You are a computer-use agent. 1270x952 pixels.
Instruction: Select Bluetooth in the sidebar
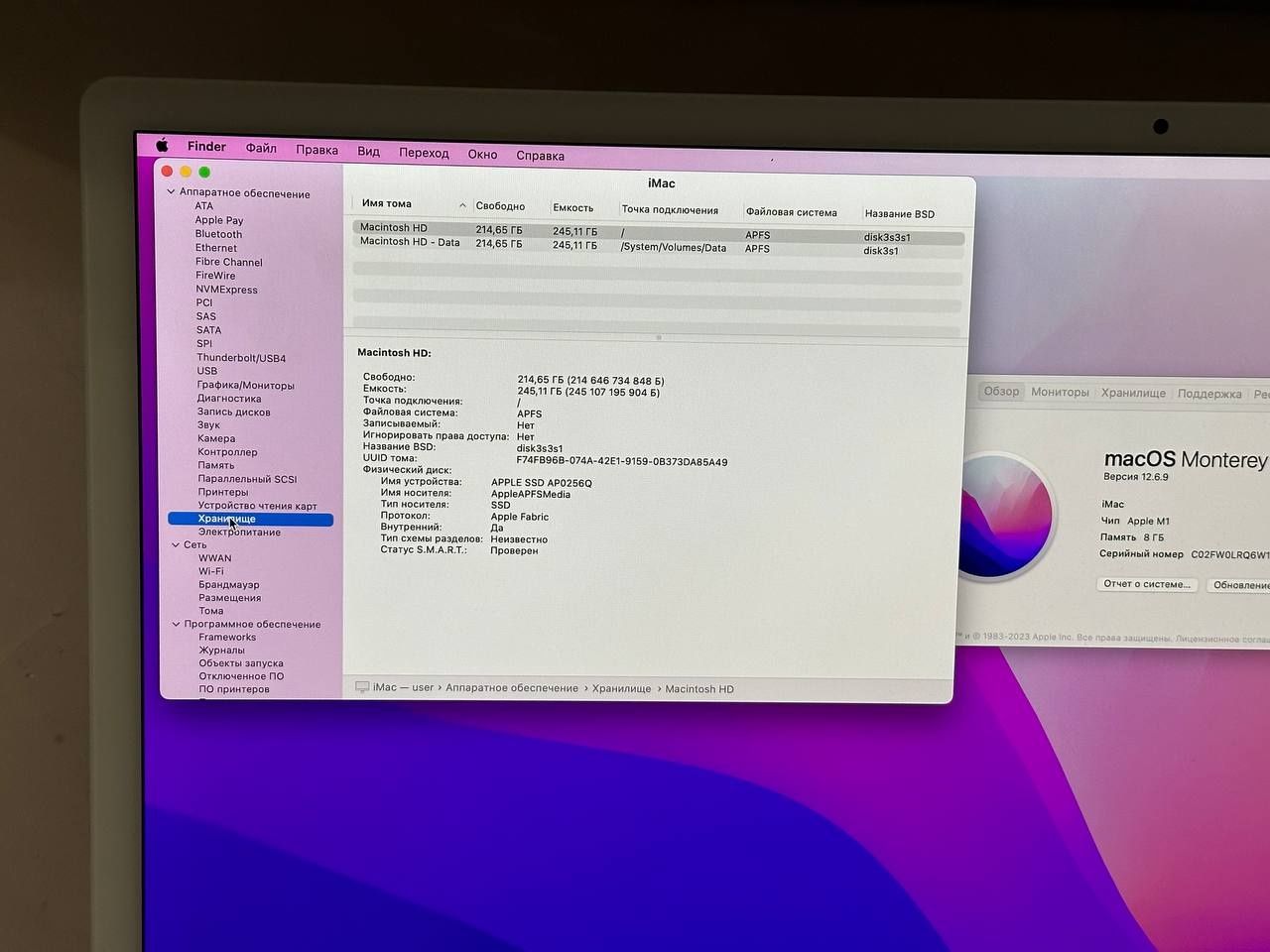[218, 234]
